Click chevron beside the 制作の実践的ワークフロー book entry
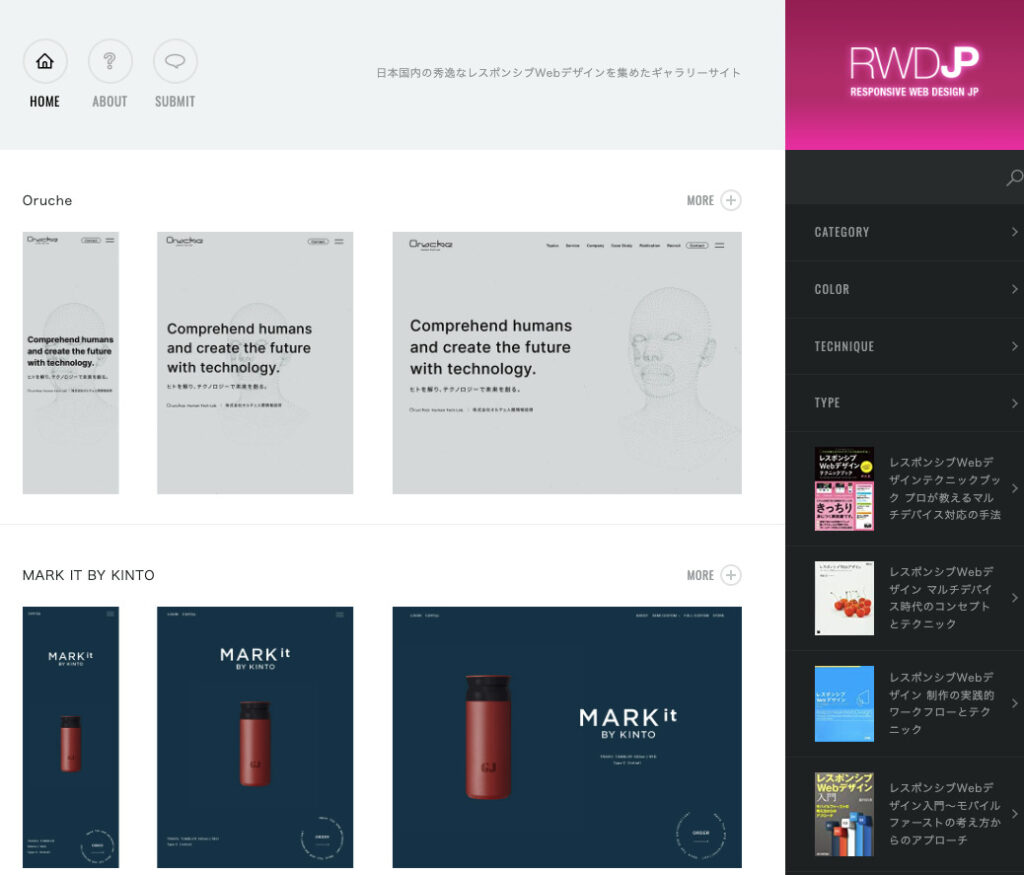This screenshot has height=875, width=1024. [1014, 703]
